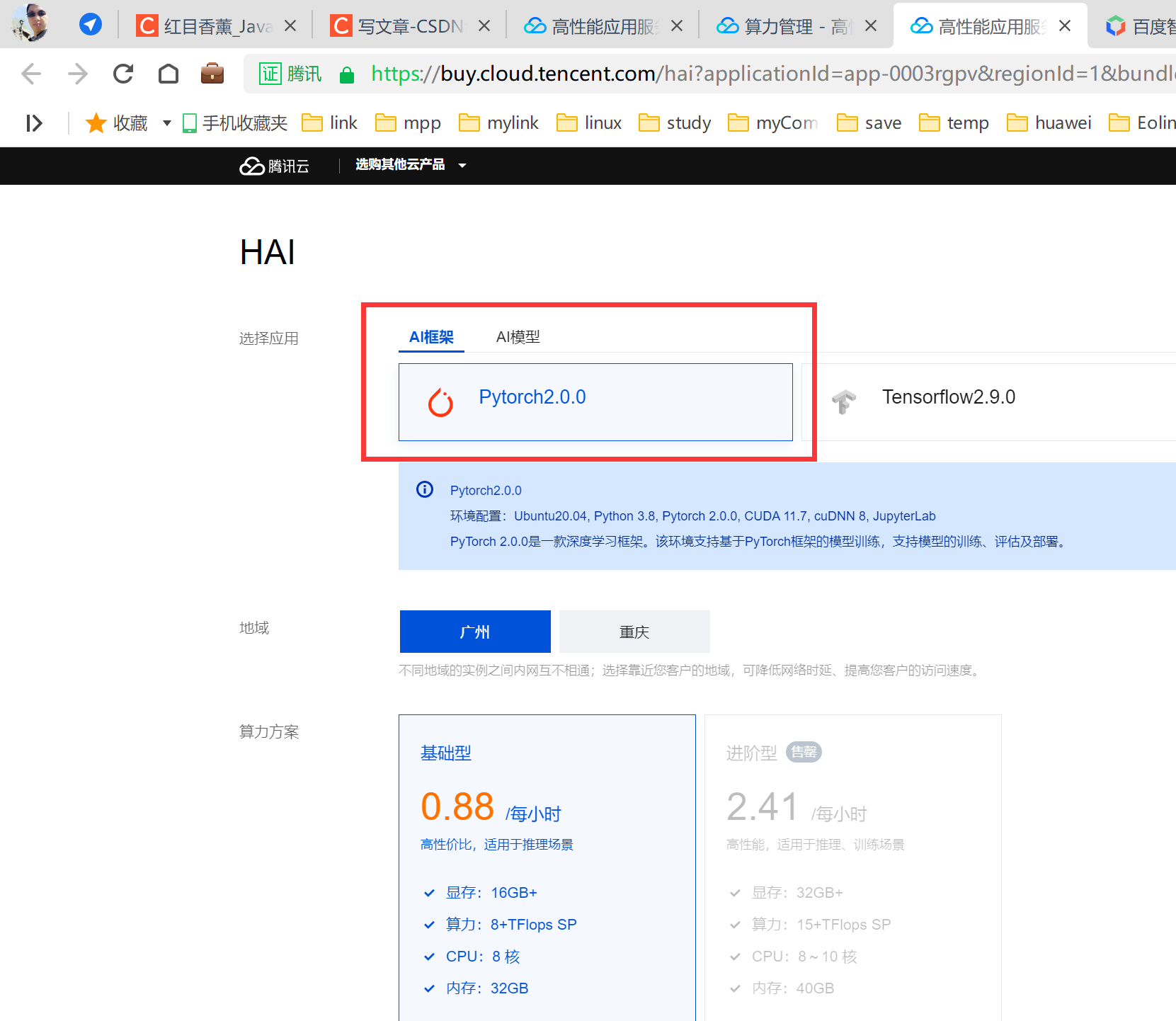The width and height of the screenshot is (1176, 1021).
Task: Click the info icon in Pytorch description
Action: (425, 489)
